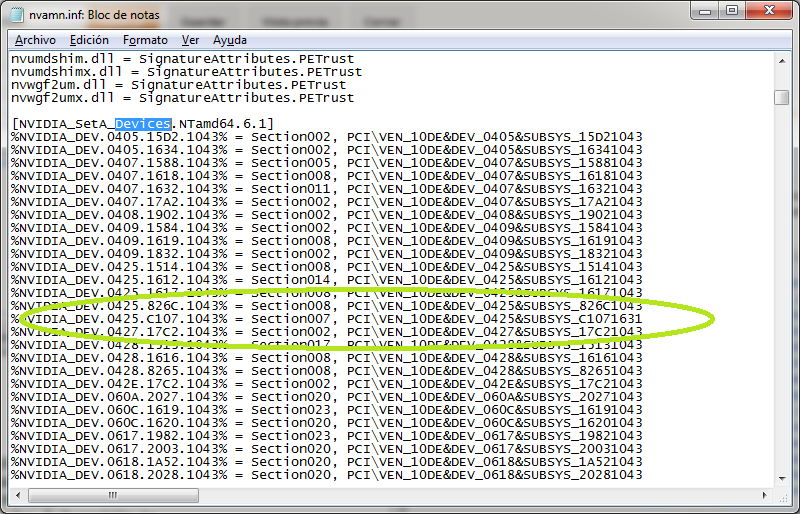Click the text SUBSYS_20271043
This screenshot has height=514, width=800.
(x=583, y=397)
